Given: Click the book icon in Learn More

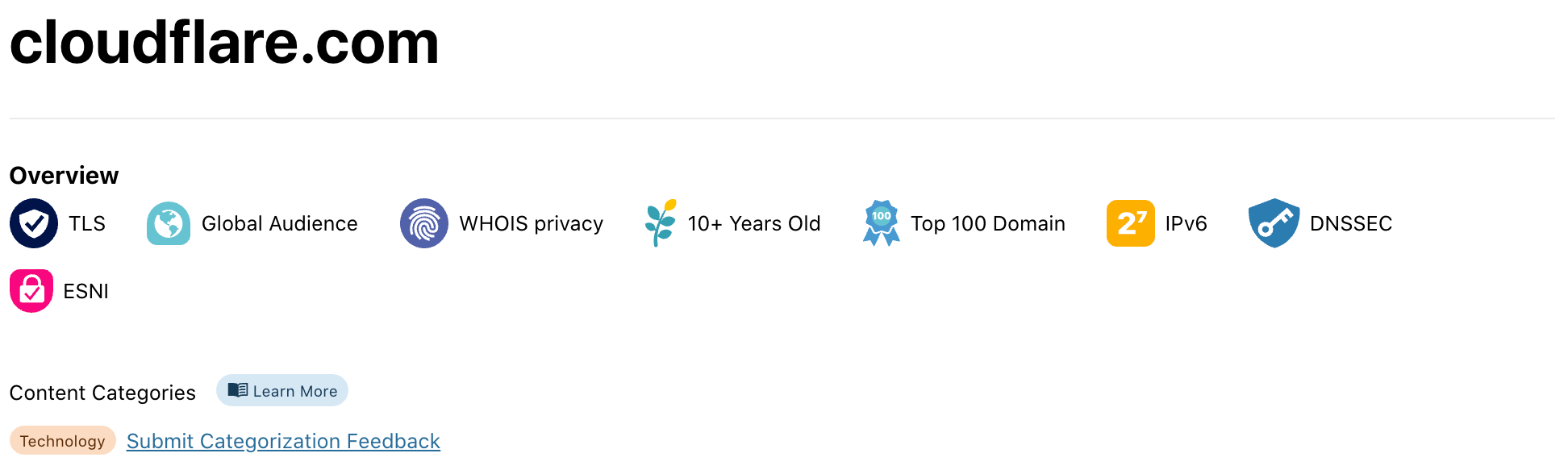Looking at the screenshot, I should coord(237,390).
